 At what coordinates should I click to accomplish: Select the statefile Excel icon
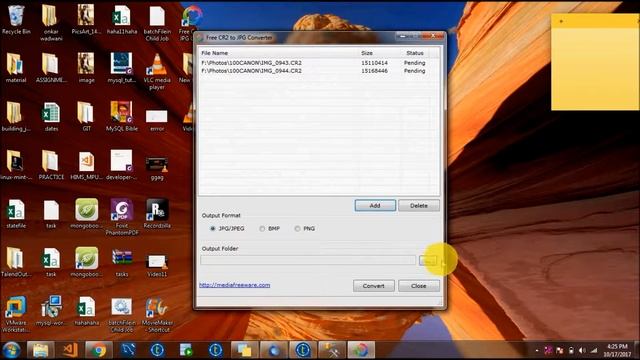(x=16, y=213)
